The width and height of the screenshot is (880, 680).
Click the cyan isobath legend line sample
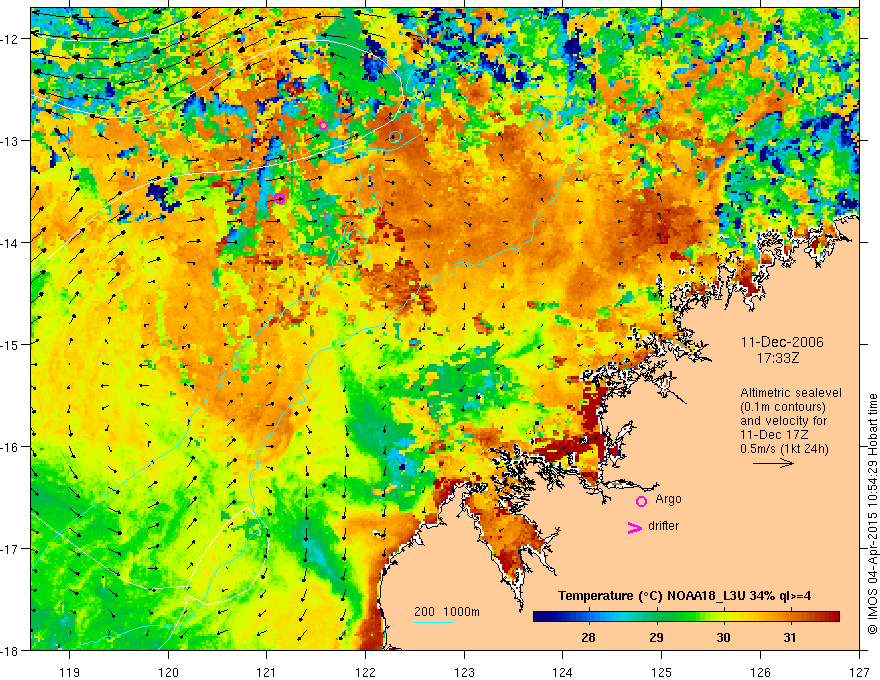coord(434,622)
